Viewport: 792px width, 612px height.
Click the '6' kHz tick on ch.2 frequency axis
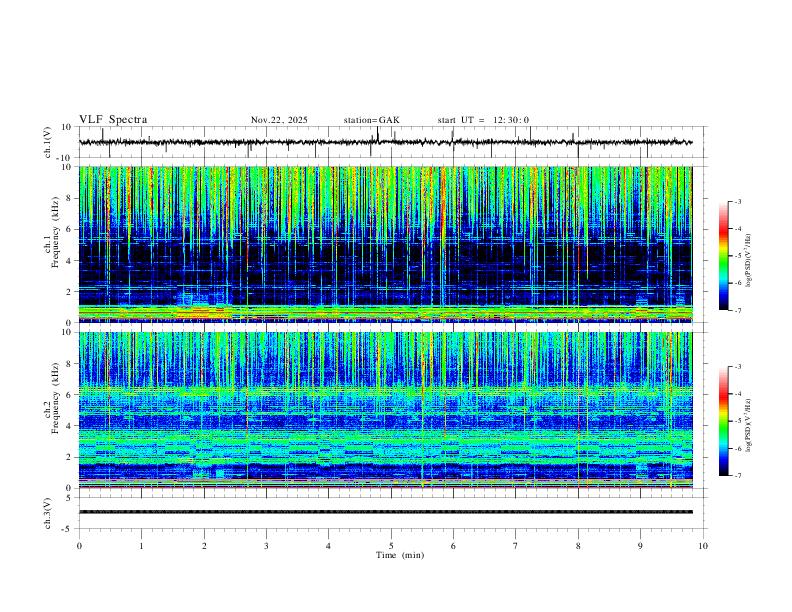coord(69,395)
